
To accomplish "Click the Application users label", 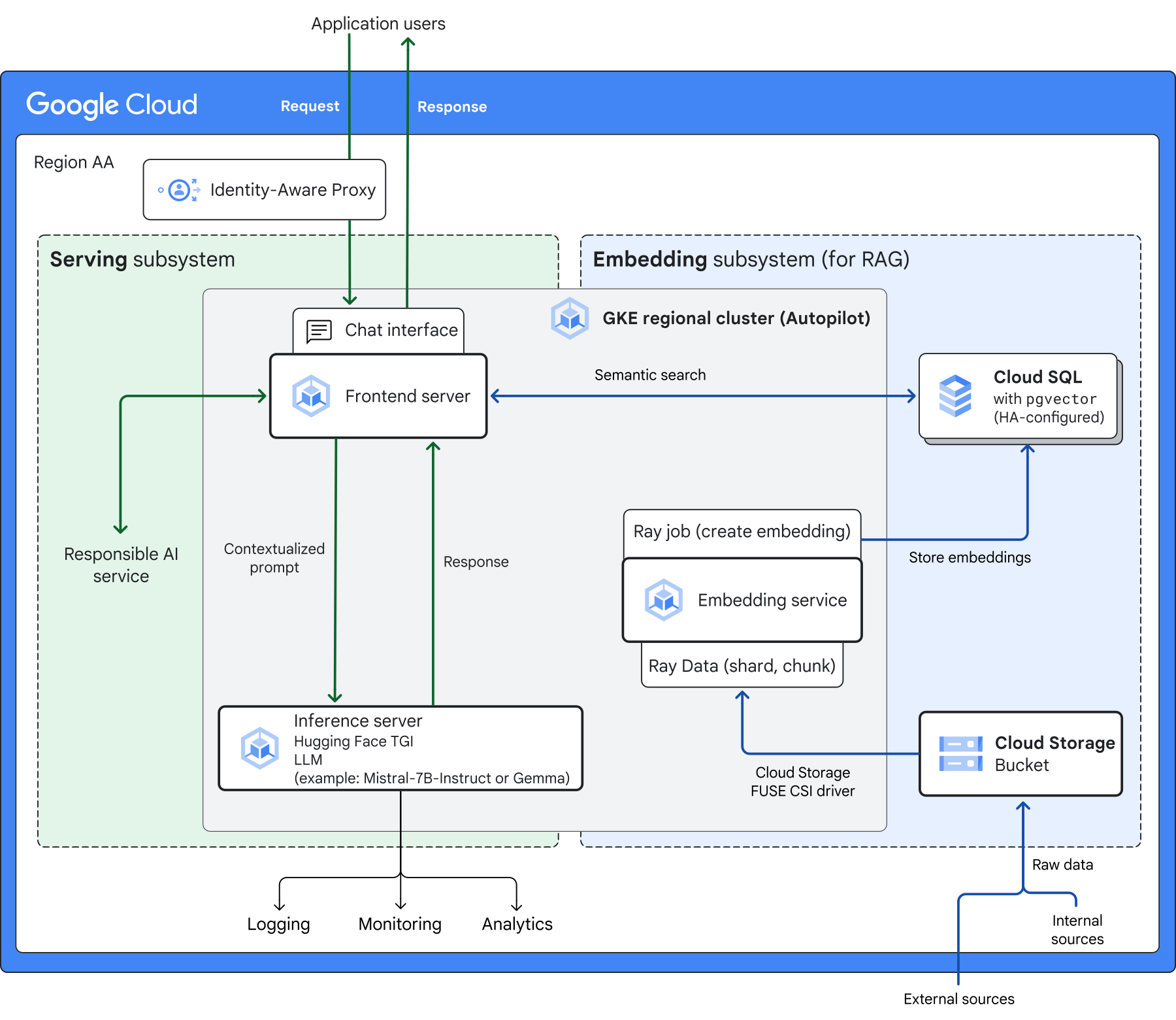I will coord(378,24).
